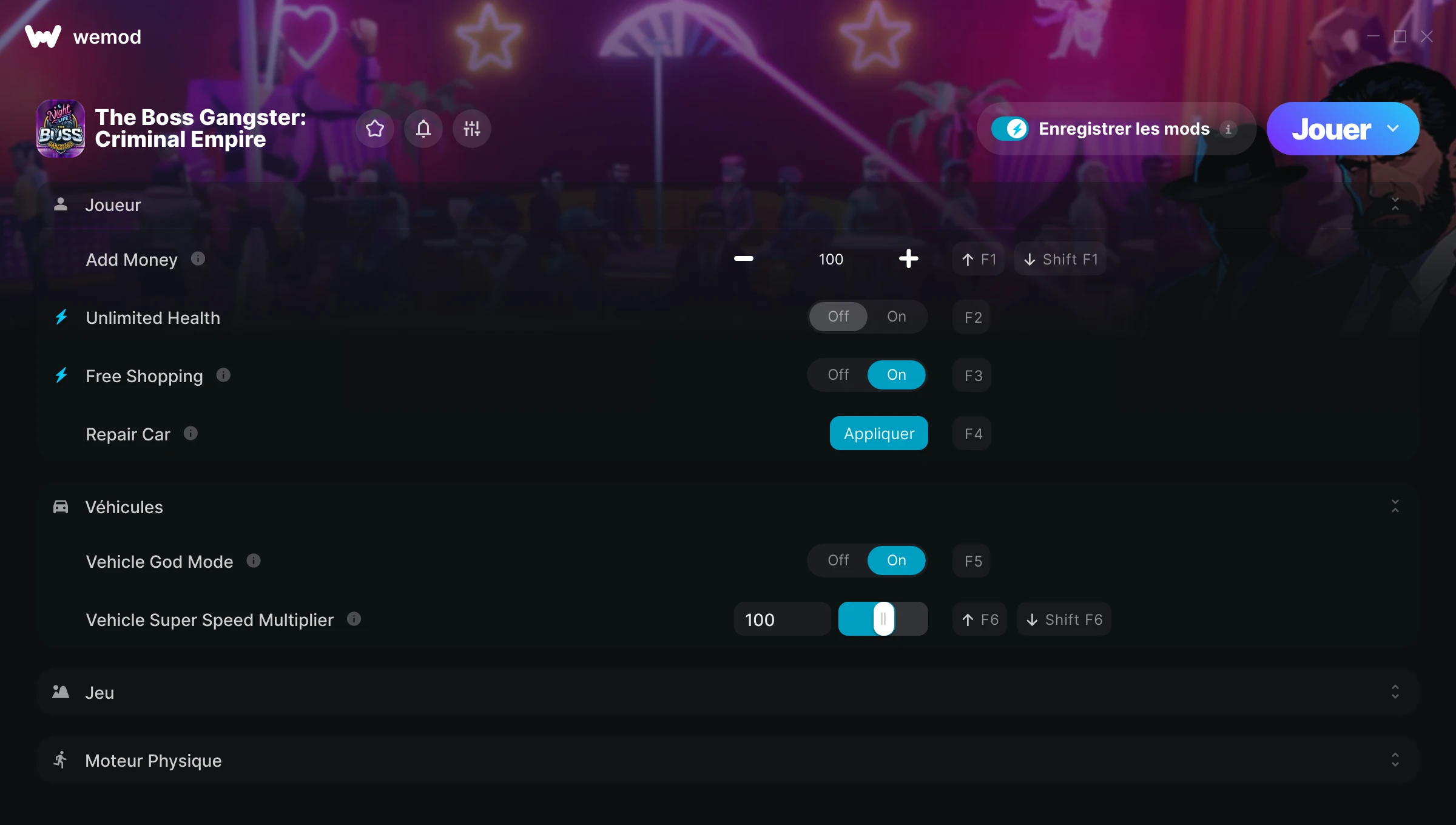Toggle the Enregistrer les mods switch
Viewport: 1456px width, 825px height.
[x=1009, y=129]
